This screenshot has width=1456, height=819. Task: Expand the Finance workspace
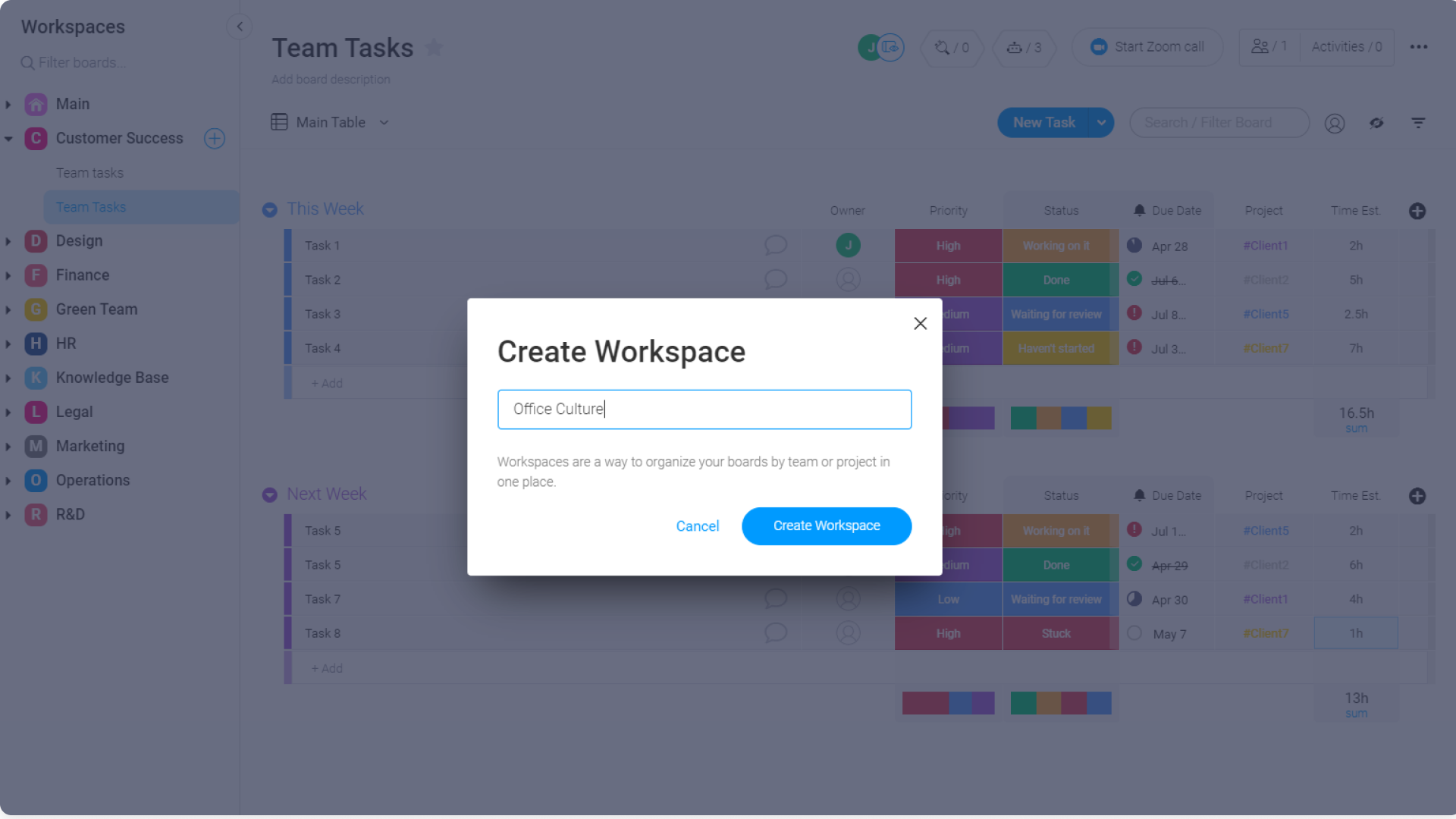pos(8,275)
